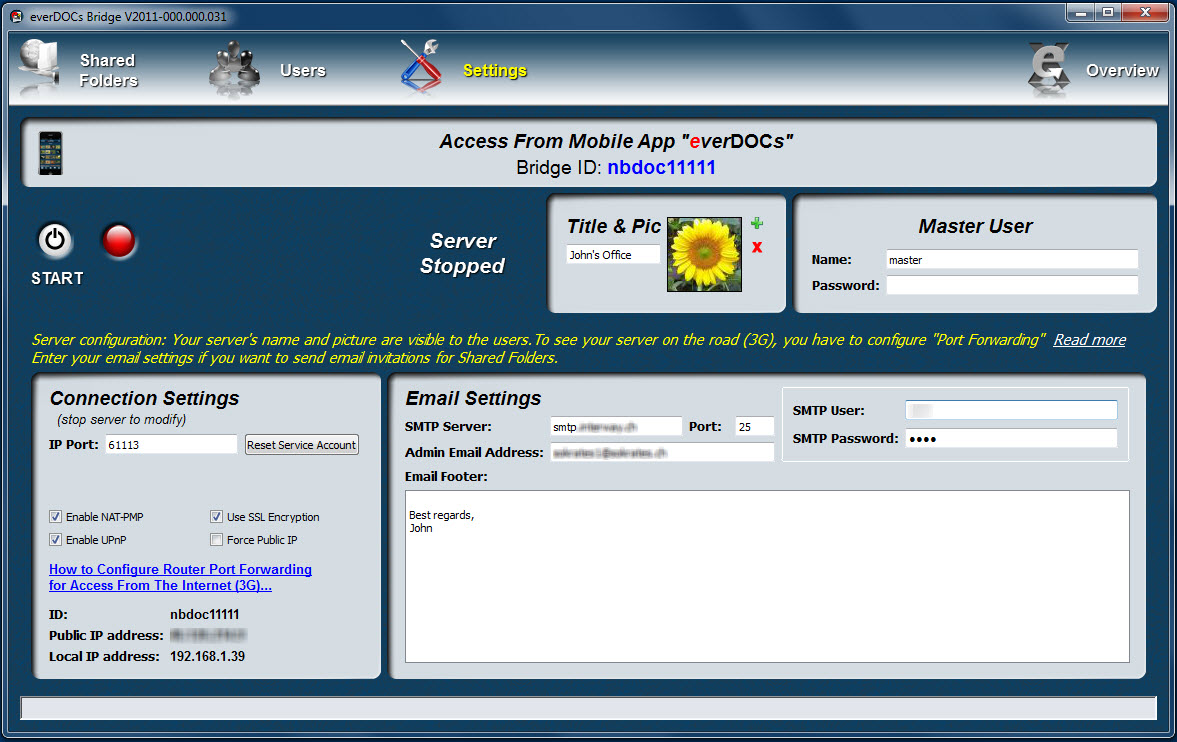The height and width of the screenshot is (742, 1177).
Task: Click the '(stop server to modify)' note
Action: (x=122, y=419)
